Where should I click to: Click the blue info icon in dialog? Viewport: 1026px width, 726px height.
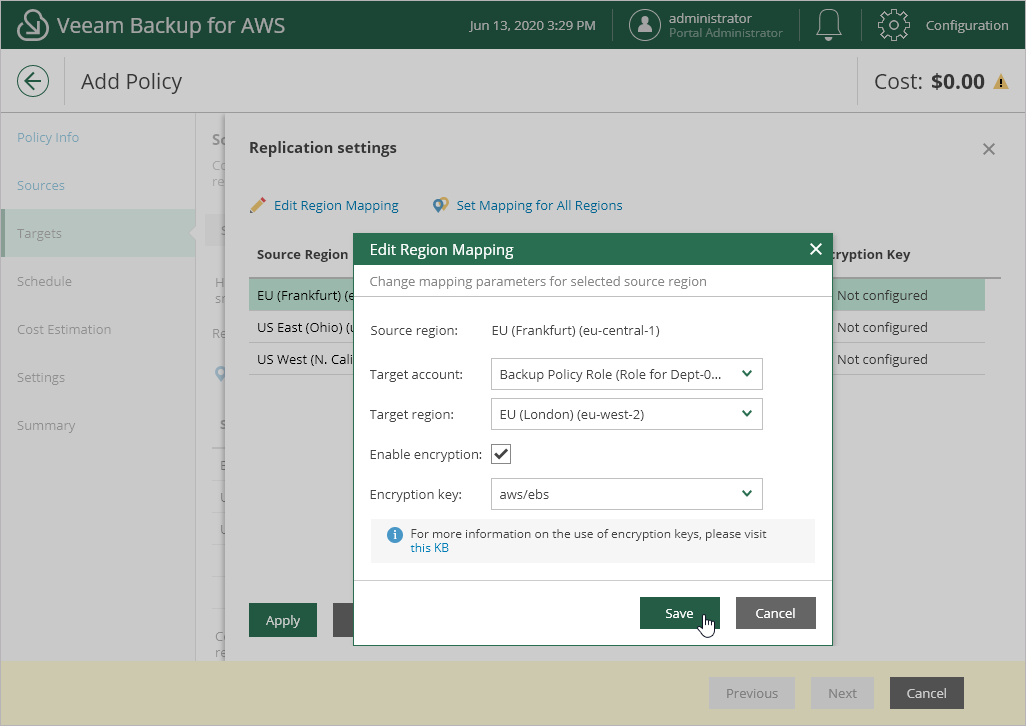point(395,535)
